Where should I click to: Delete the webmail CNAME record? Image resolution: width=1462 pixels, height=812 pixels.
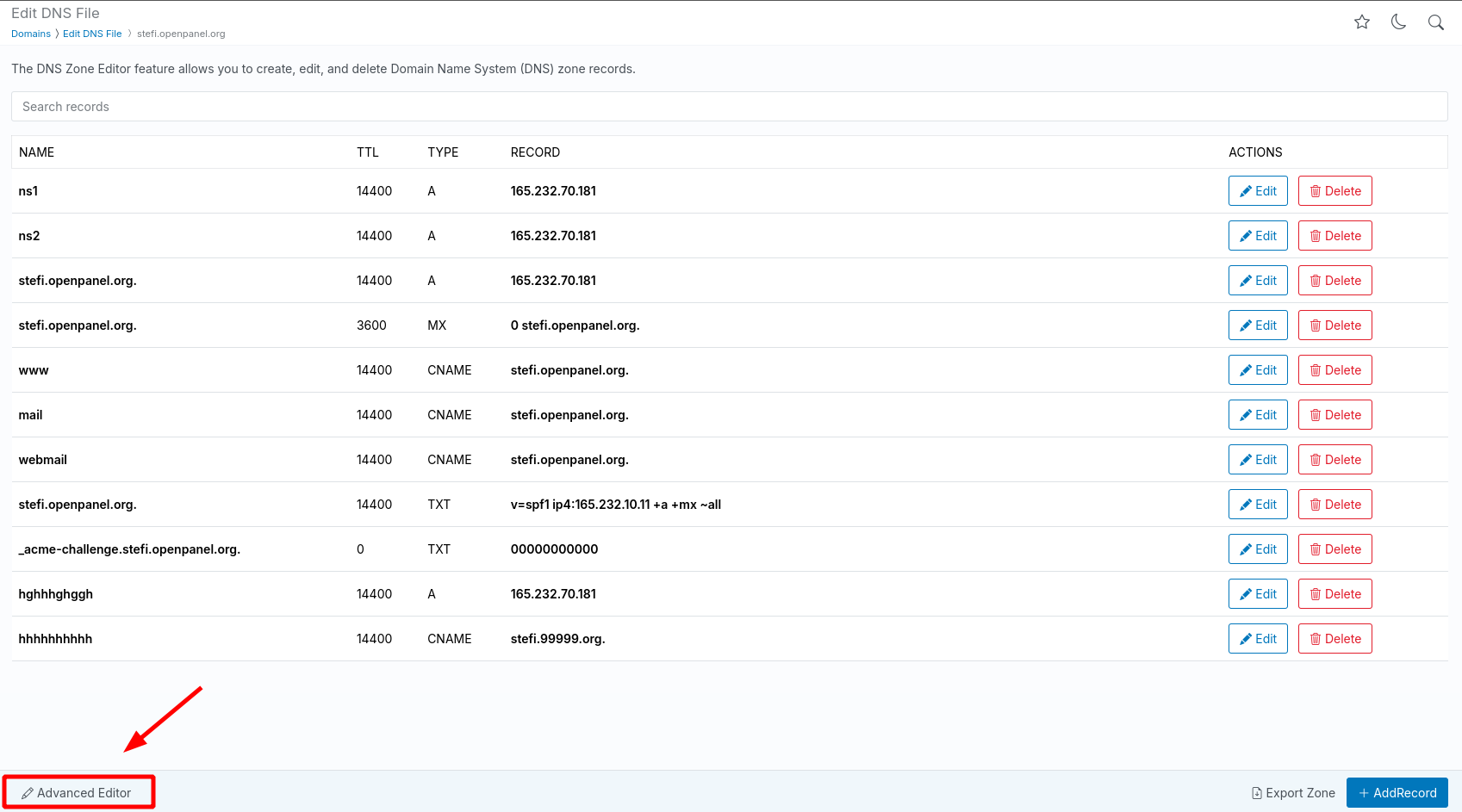1334,460
